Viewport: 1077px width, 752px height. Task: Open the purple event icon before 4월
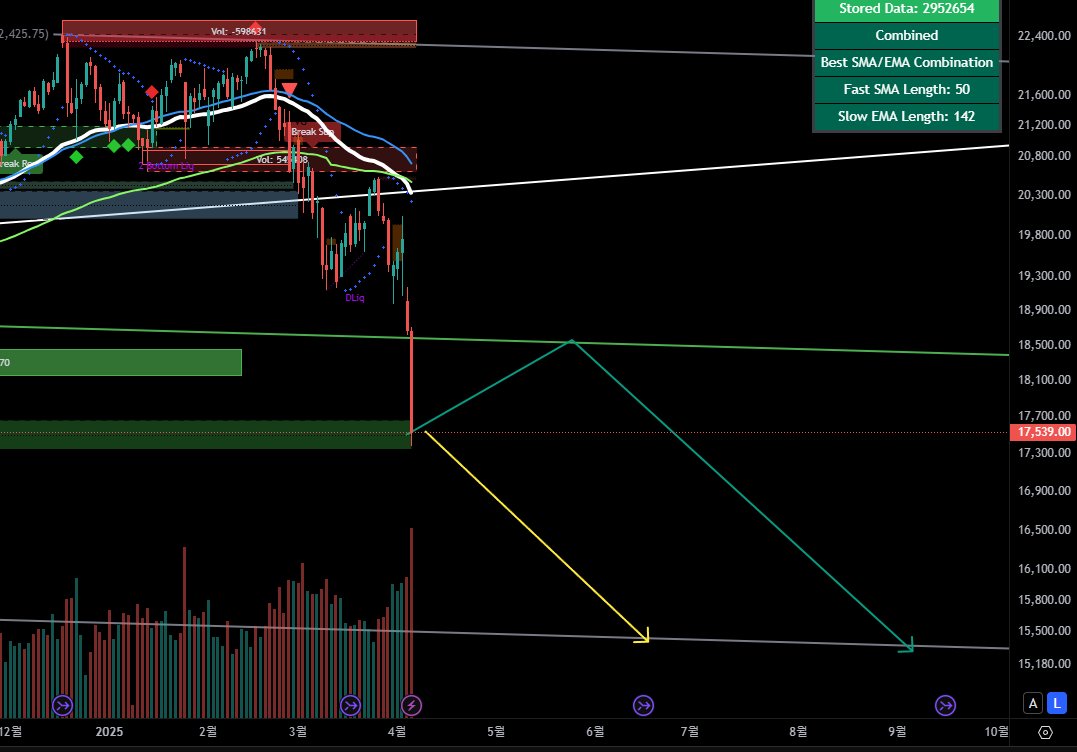(350, 705)
